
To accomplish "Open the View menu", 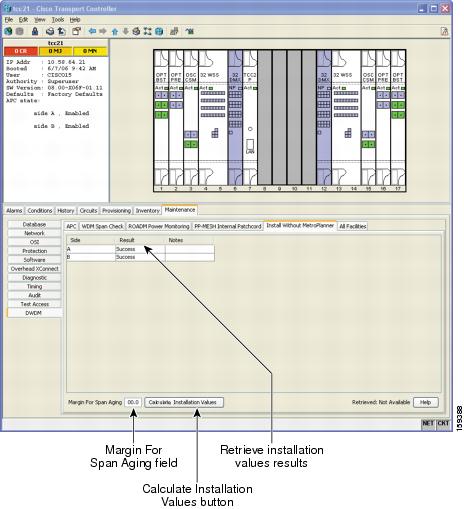I will click(40, 20).
